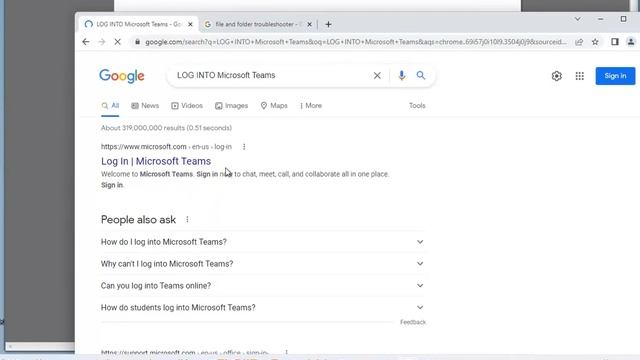Open Google quick settings gear
This screenshot has height=360, width=640.
click(x=556, y=76)
